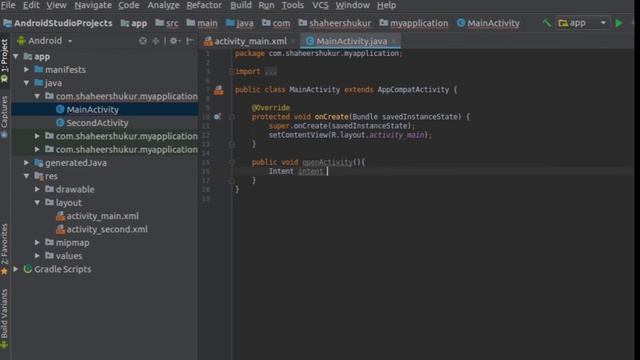
Task: Expand the folded import statements
Action: coord(270,72)
